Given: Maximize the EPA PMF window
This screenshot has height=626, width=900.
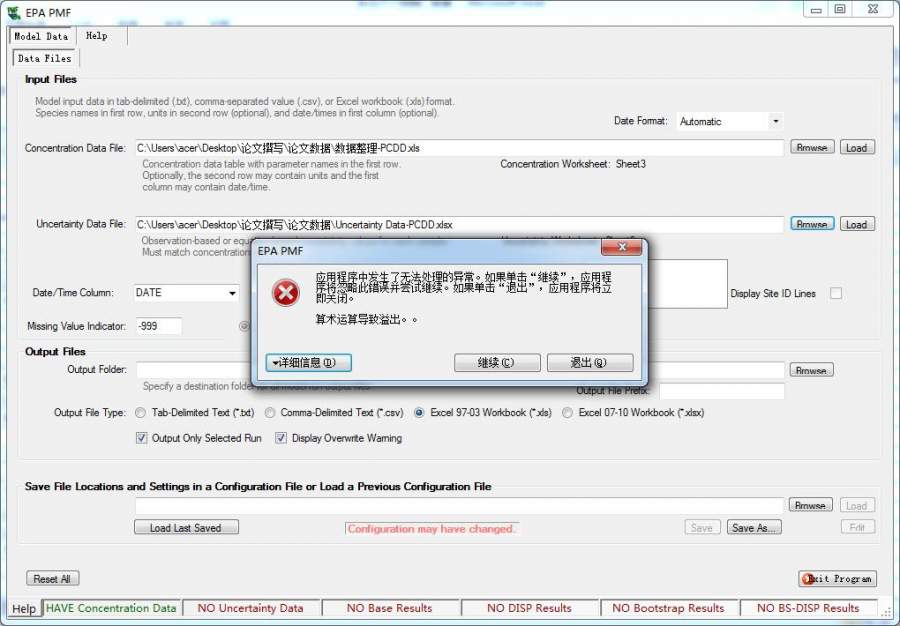Looking at the screenshot, I should 840,10.
